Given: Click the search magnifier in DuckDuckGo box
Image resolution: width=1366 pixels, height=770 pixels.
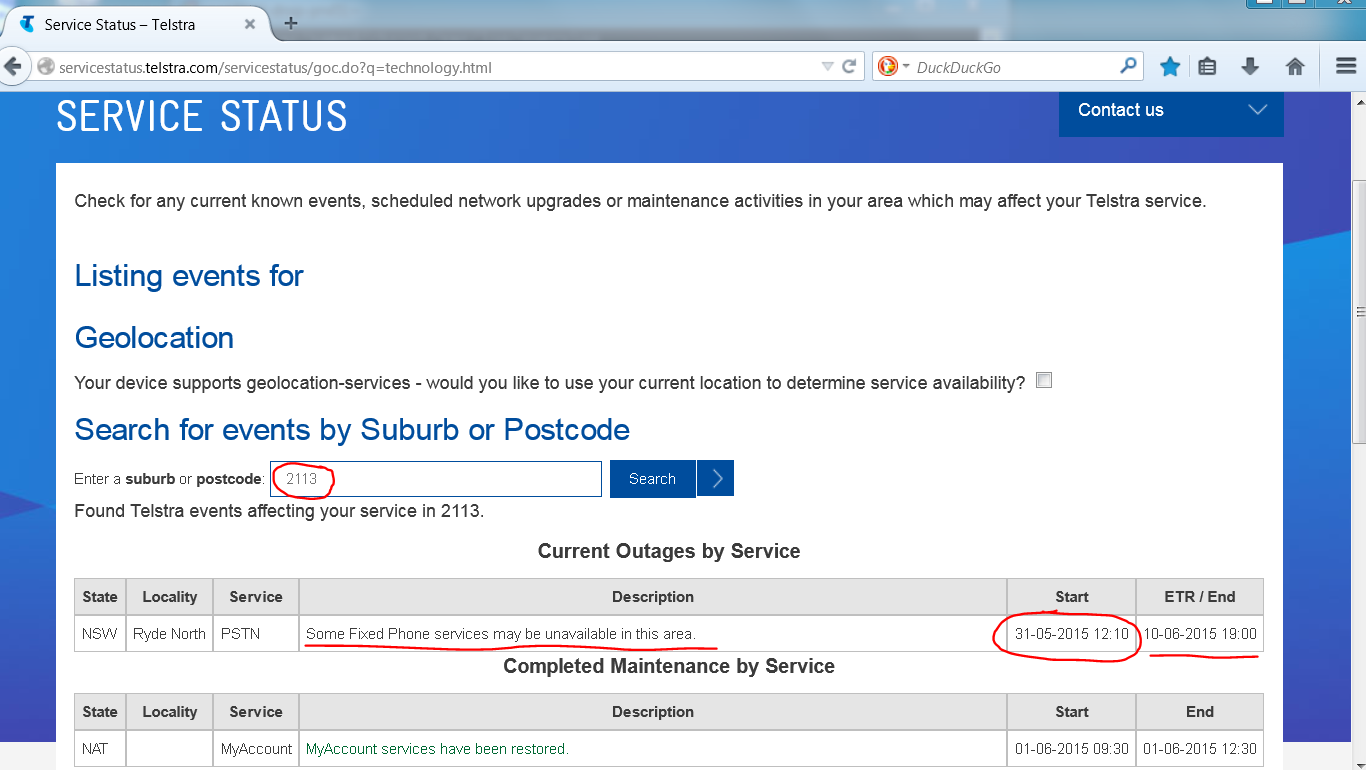Looking at the screenshot, I should pos(1128,67).
